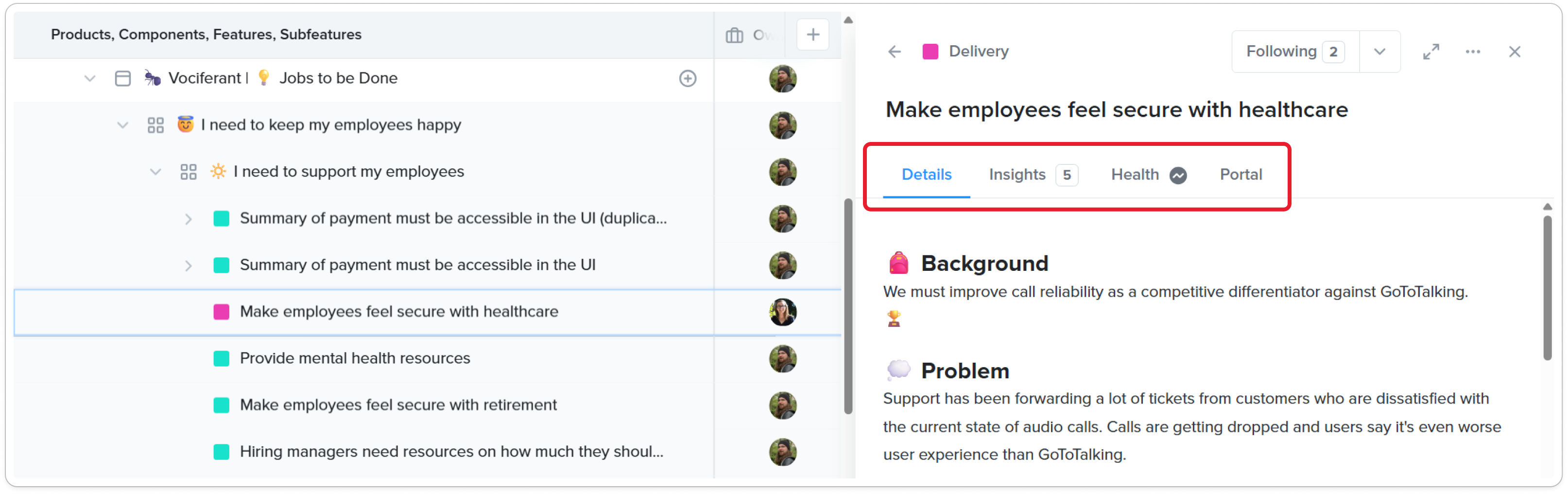Viewport: 1568px width, 494px height.
Task: Expand the detail panel to full screen
Action: tap(1430, 52)
